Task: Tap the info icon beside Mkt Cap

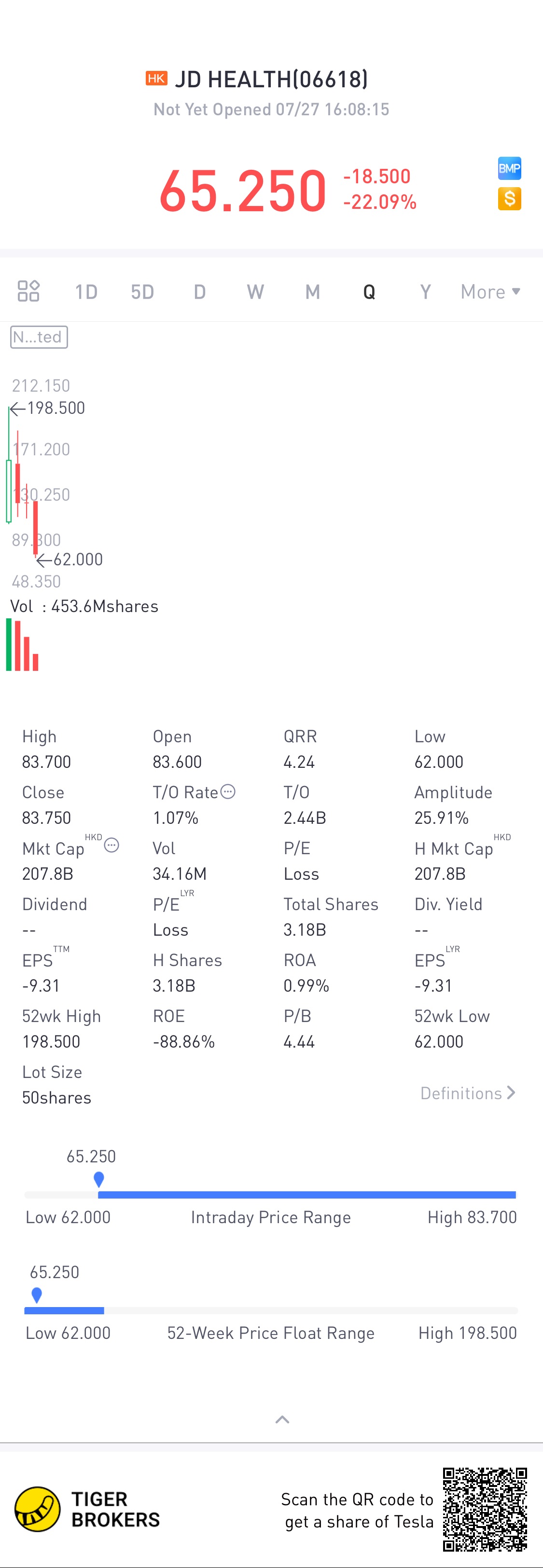Action: [111, 845]
